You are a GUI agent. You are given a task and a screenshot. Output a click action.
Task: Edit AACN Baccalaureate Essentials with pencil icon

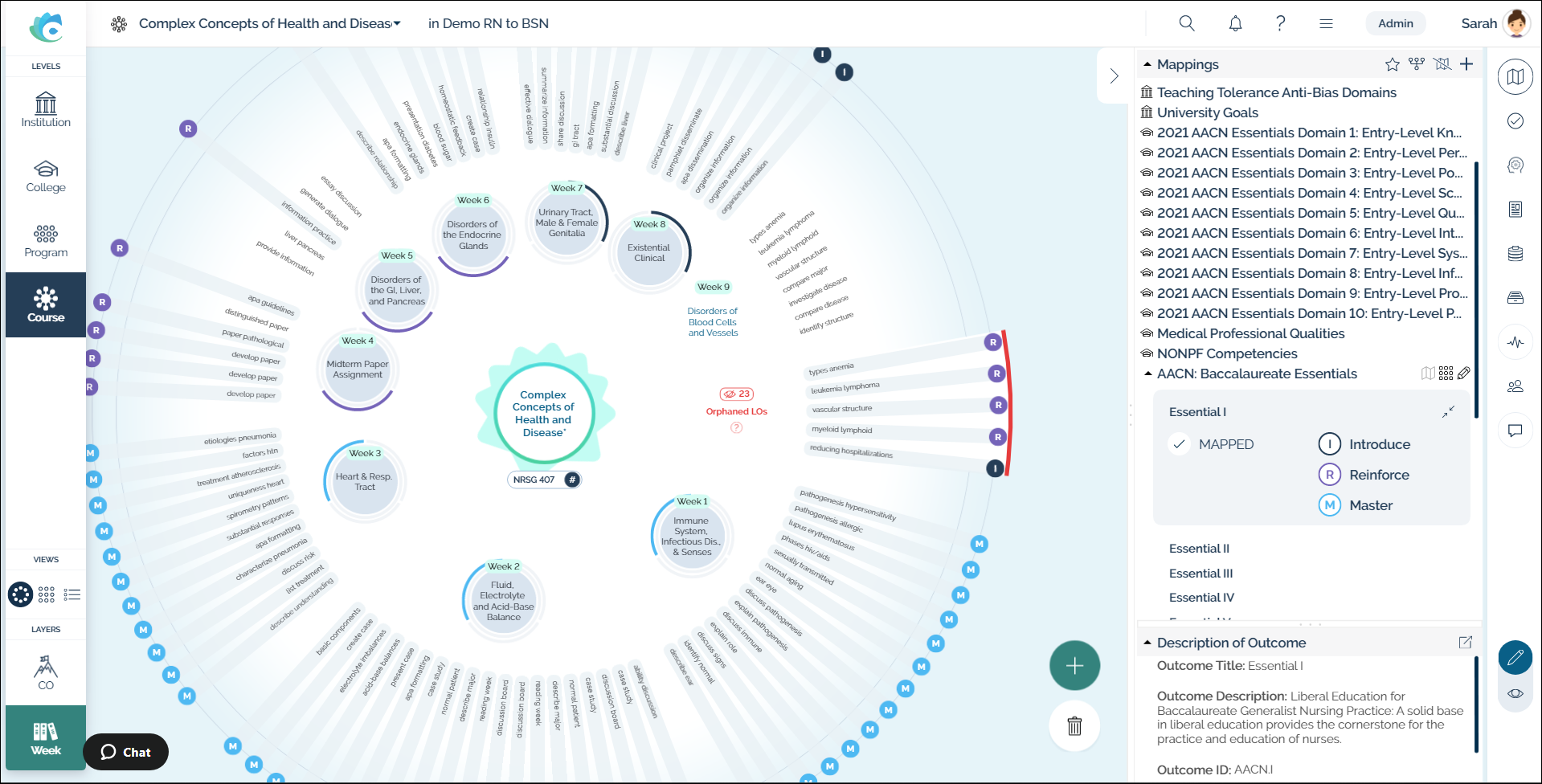click(1464, 374)
